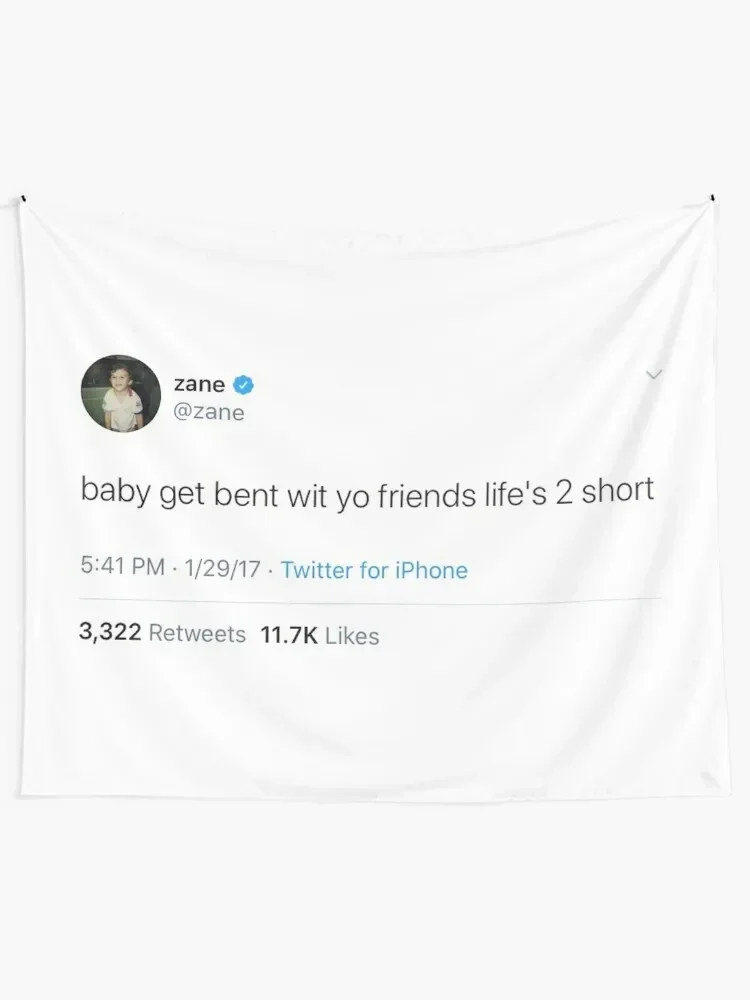750x1000 pixels.
Task: Open the Twitter for iPhone source link
Action: click(x=374, y=570)
